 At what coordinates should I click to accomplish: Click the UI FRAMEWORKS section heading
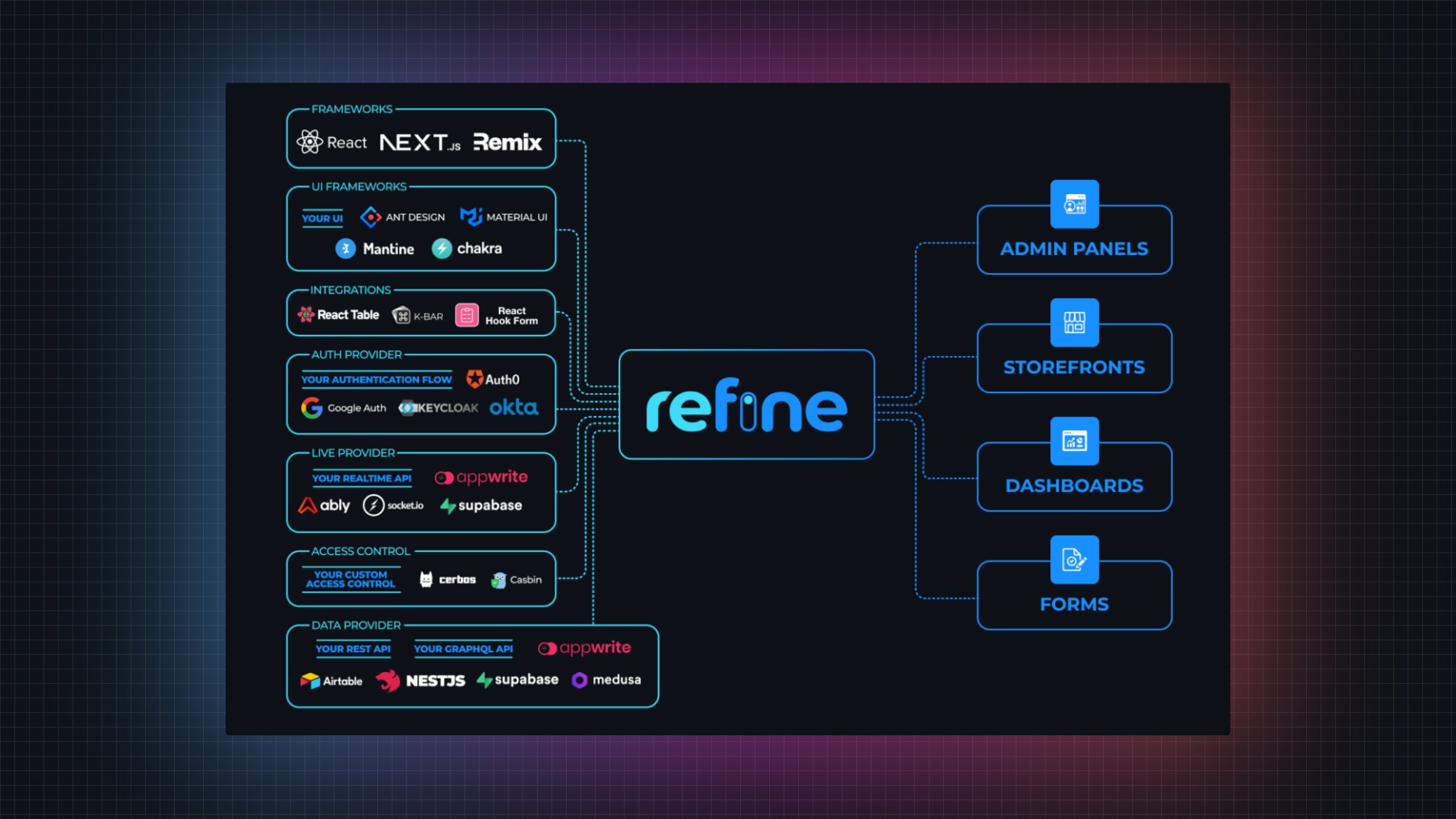[359, 187]
